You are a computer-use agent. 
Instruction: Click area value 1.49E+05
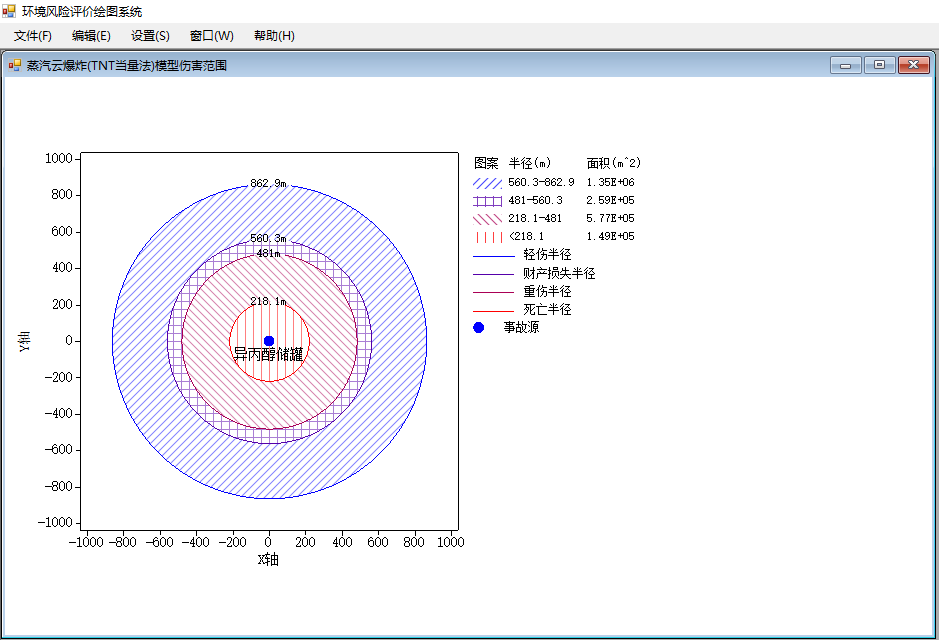610,236
